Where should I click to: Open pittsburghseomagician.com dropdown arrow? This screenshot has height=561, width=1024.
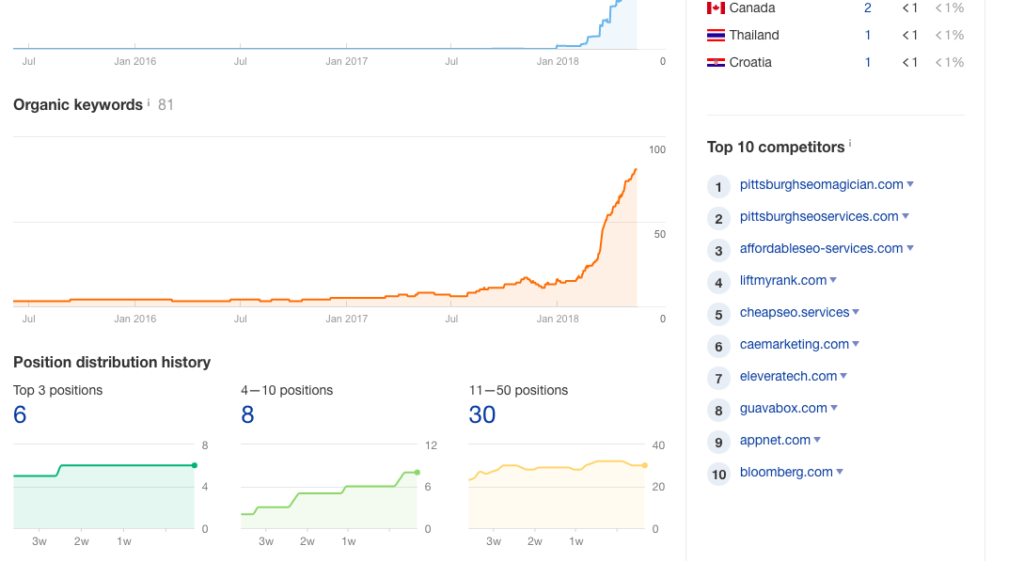(x=910, y=185)
